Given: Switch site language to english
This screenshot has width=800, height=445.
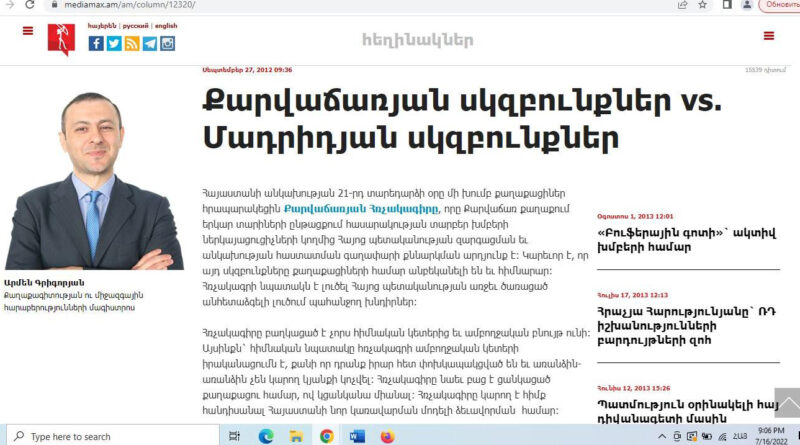Looking at the screenshot, I should click(x=166, y=25).
